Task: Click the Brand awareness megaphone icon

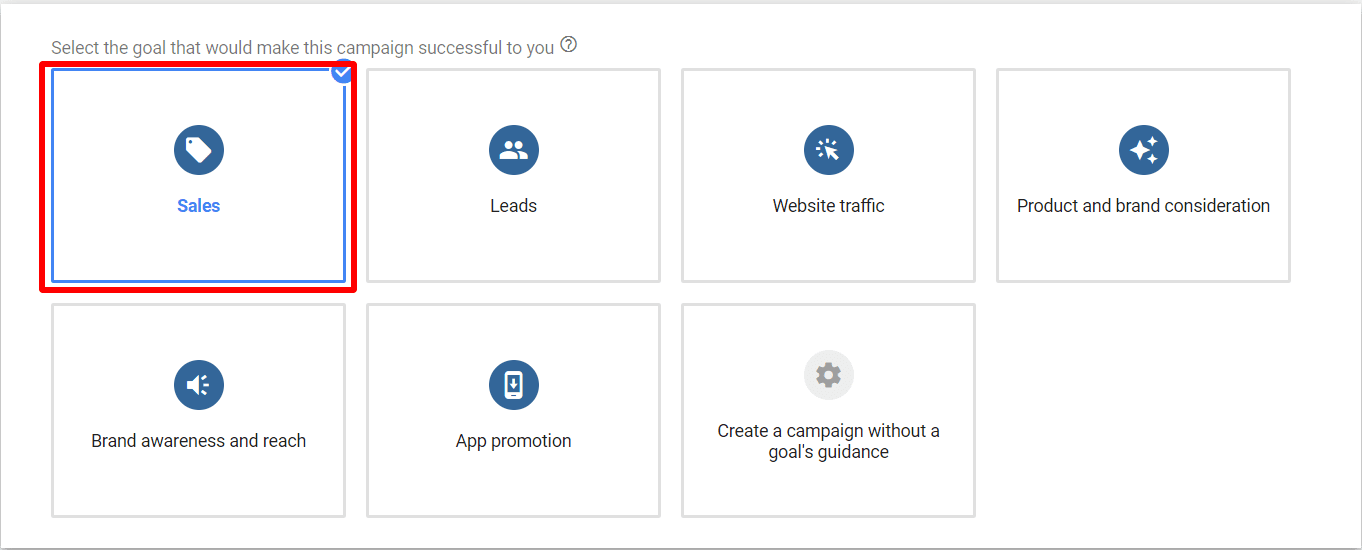Action: [x=198, y=385]
